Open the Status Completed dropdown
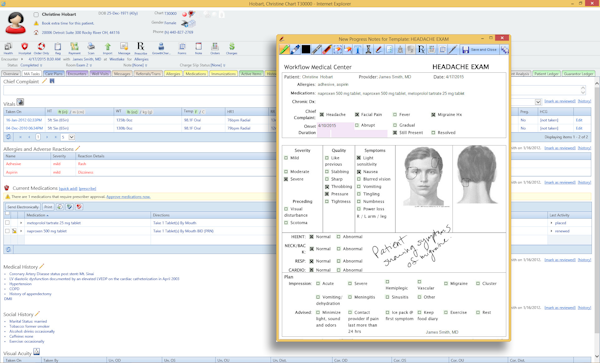The width and height of the screenshot is (600, 363). 31,65
